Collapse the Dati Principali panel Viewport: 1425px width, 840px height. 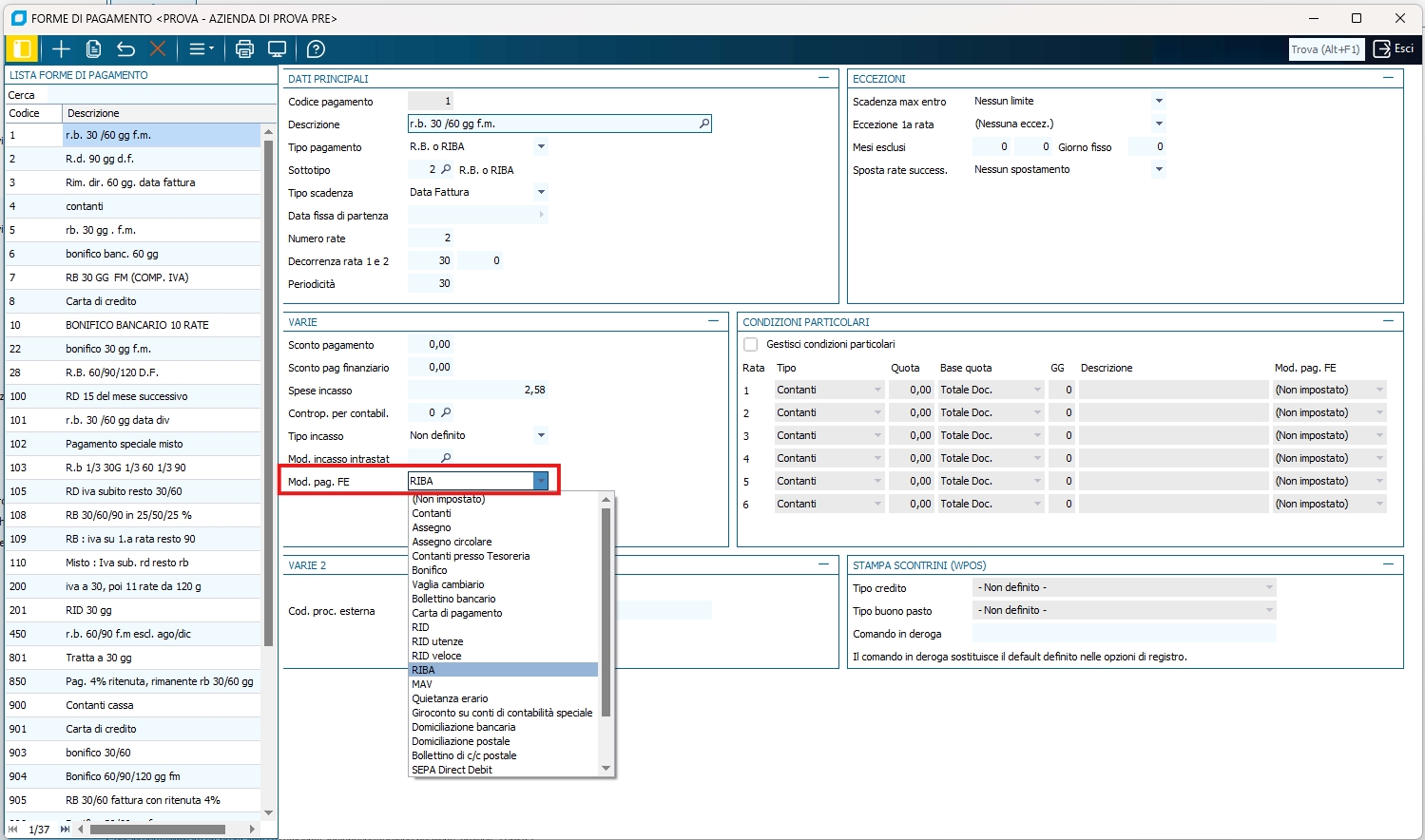[823, 78]
